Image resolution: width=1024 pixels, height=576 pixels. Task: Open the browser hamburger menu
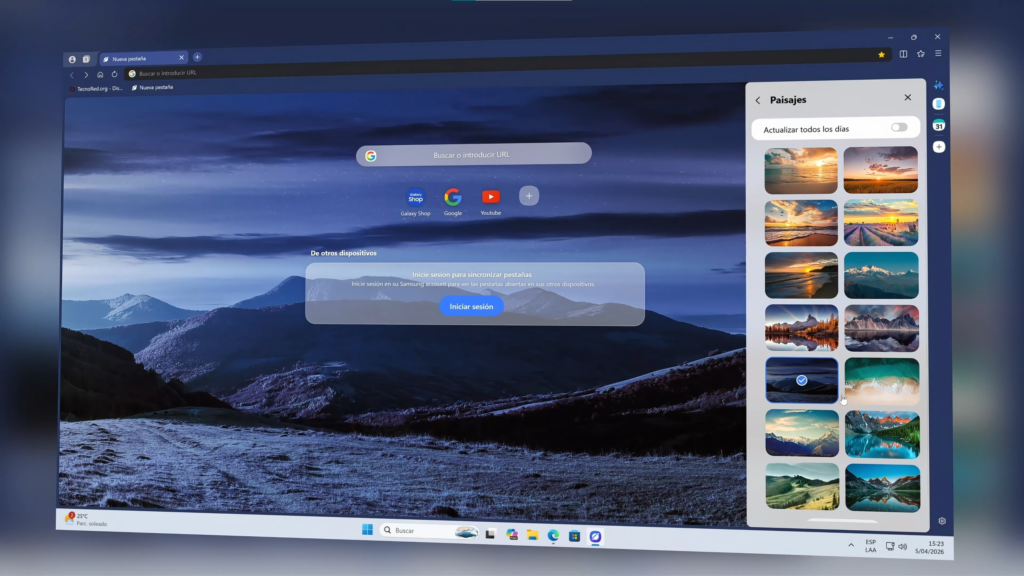(x=938, y=53)
